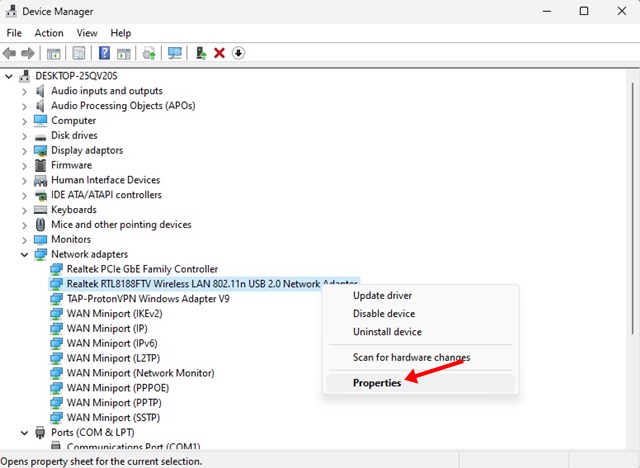Image resolution: width=640 pixels, height=468 pixels.
Task: Click the blue Help toolbar icon
Action: tap(104, 53)
